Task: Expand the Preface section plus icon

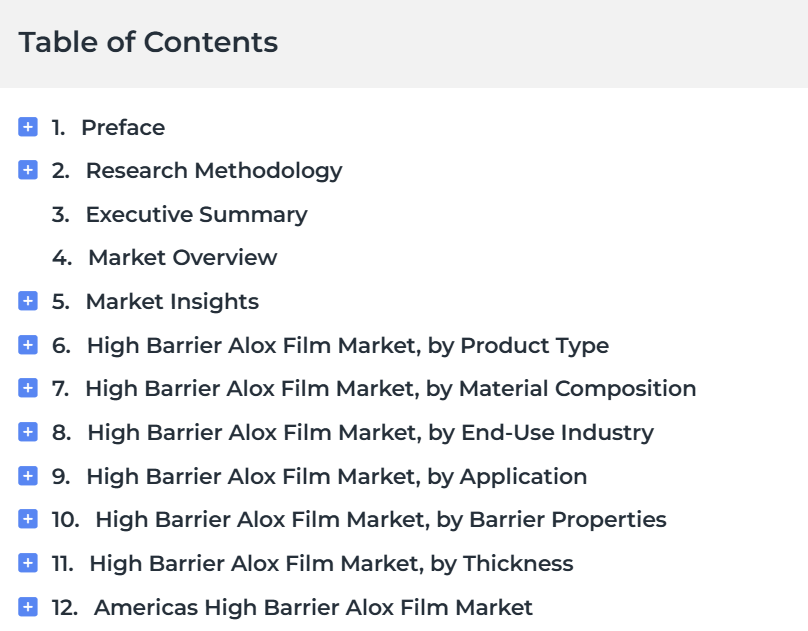Action: pos(28,127)
